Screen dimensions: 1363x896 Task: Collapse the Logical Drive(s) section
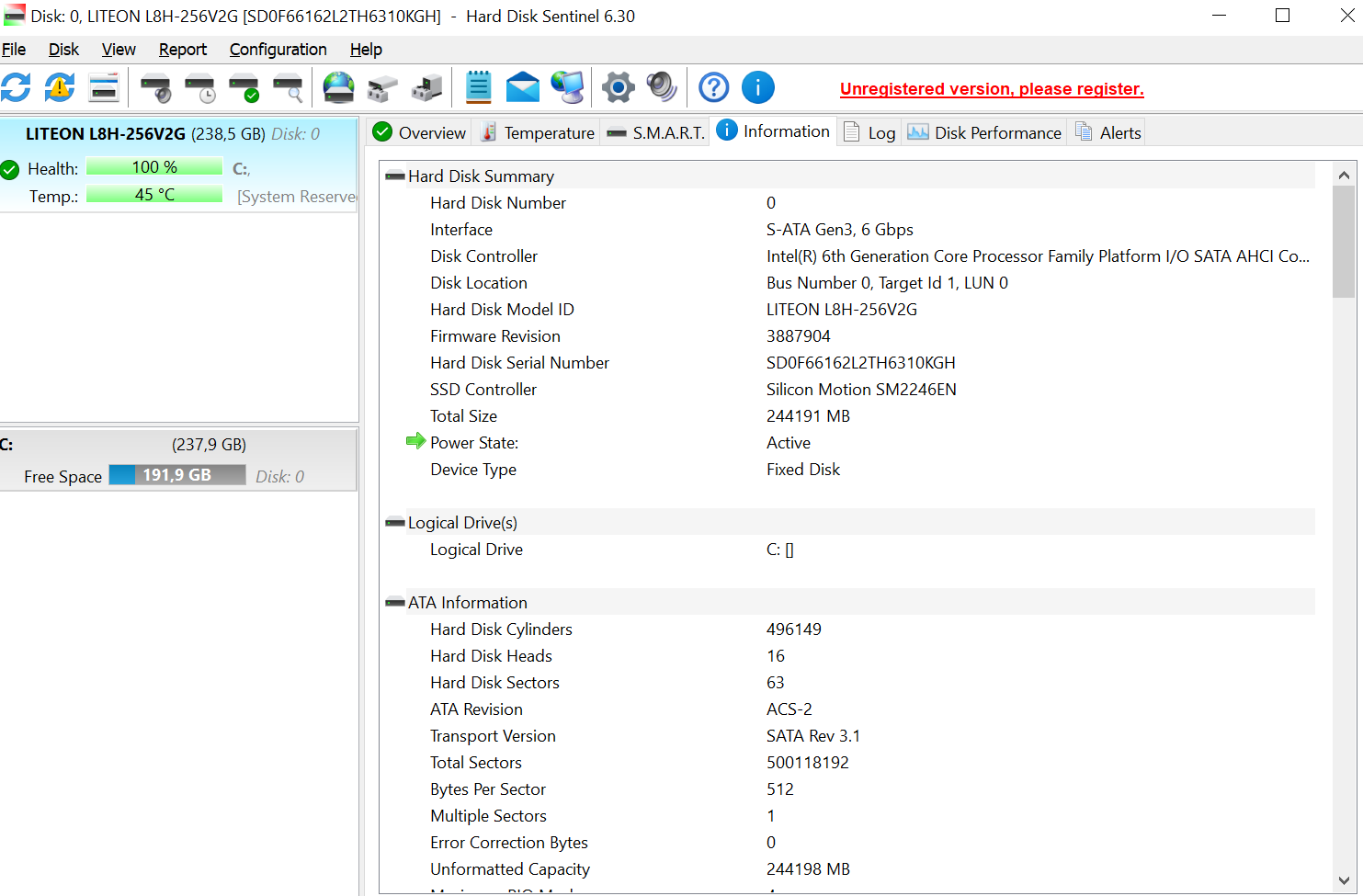coord(395,523)
